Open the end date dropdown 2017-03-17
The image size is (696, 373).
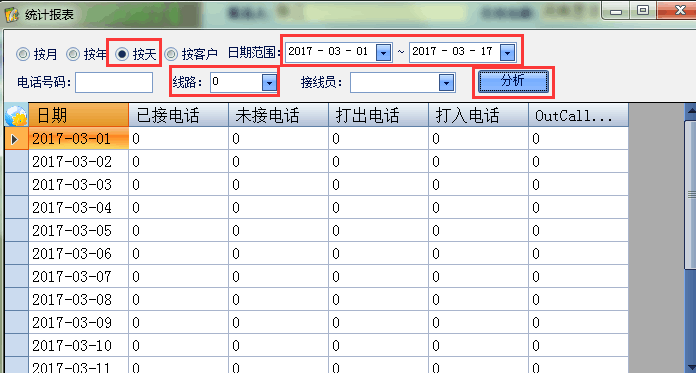point(507,53)
